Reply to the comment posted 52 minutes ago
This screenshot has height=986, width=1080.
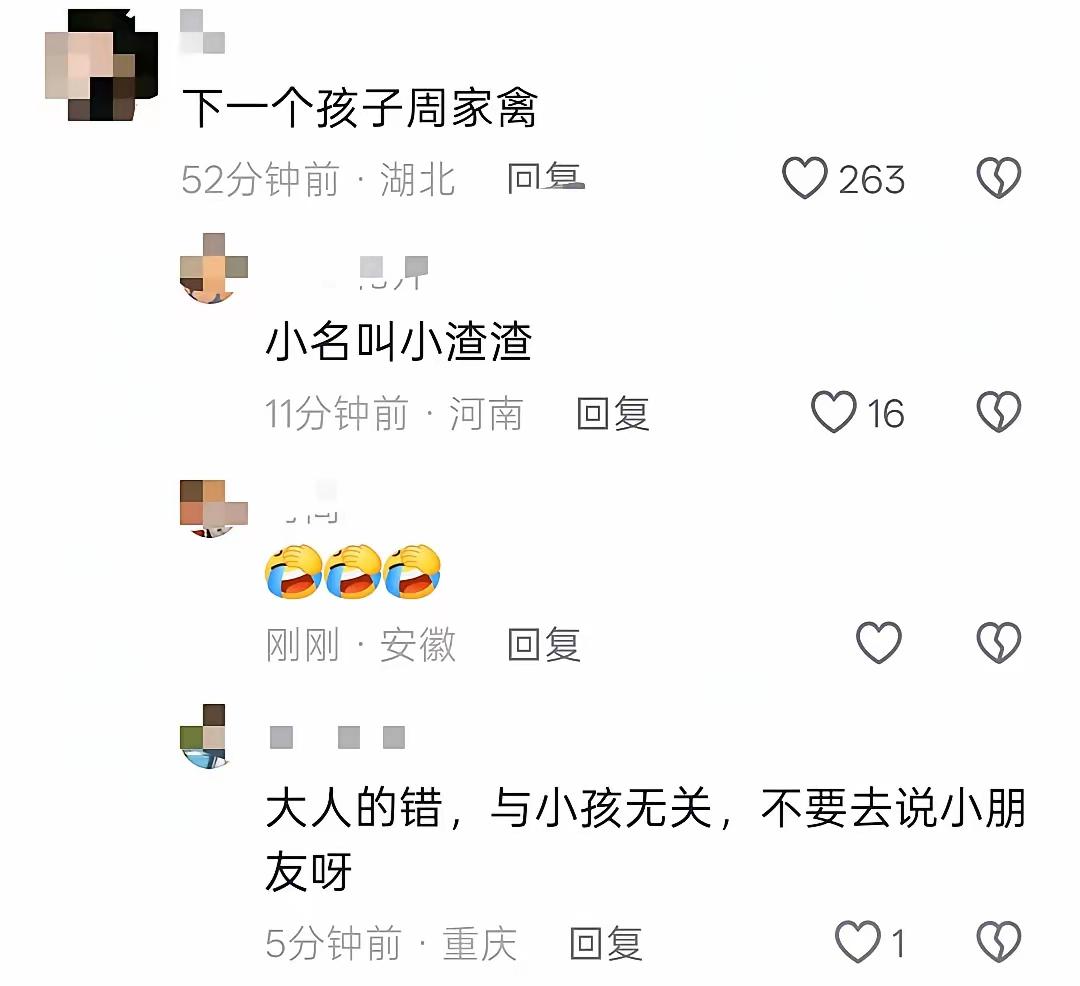tap(545, 178)
